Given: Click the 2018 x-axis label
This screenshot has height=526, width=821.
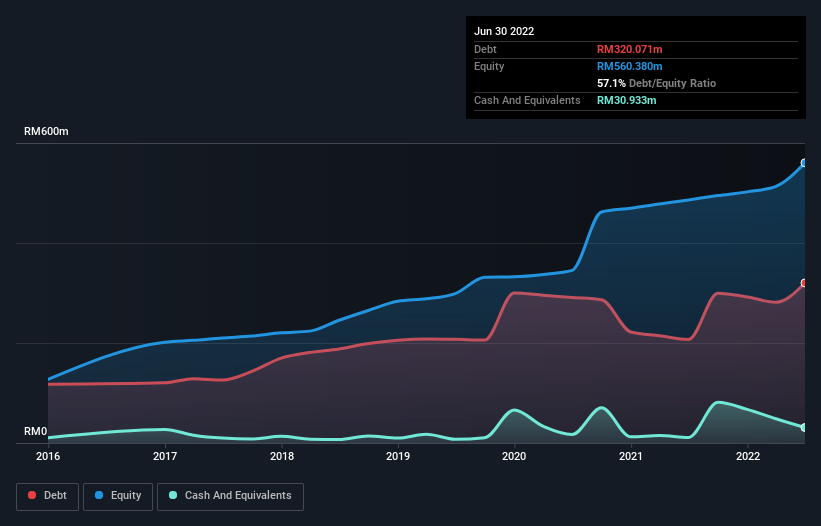Looking at the screenshot, I should pyautogui.click(x=282, y=456).
